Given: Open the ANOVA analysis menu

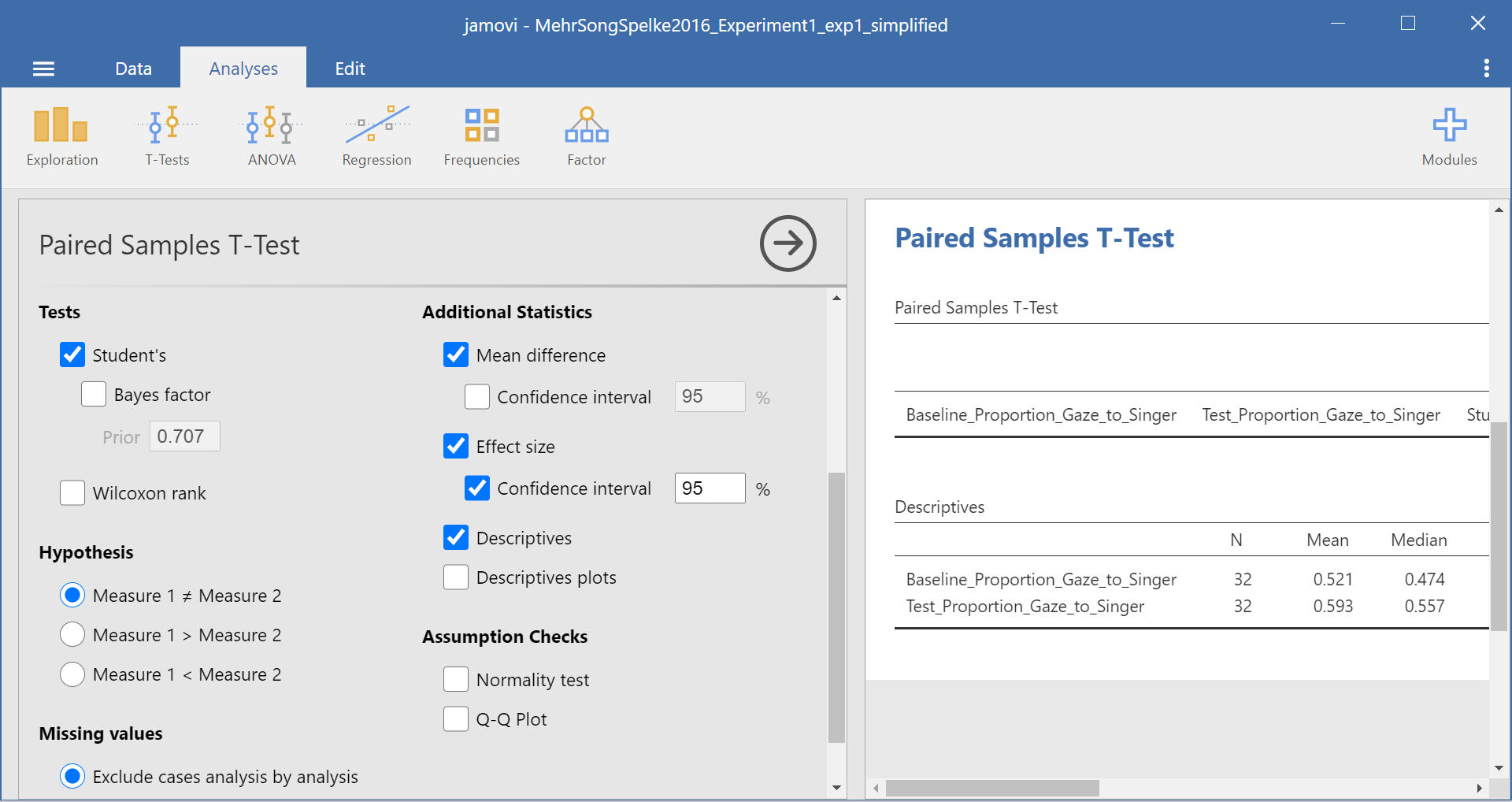Looking at the screenshot, I should [271, 136].
